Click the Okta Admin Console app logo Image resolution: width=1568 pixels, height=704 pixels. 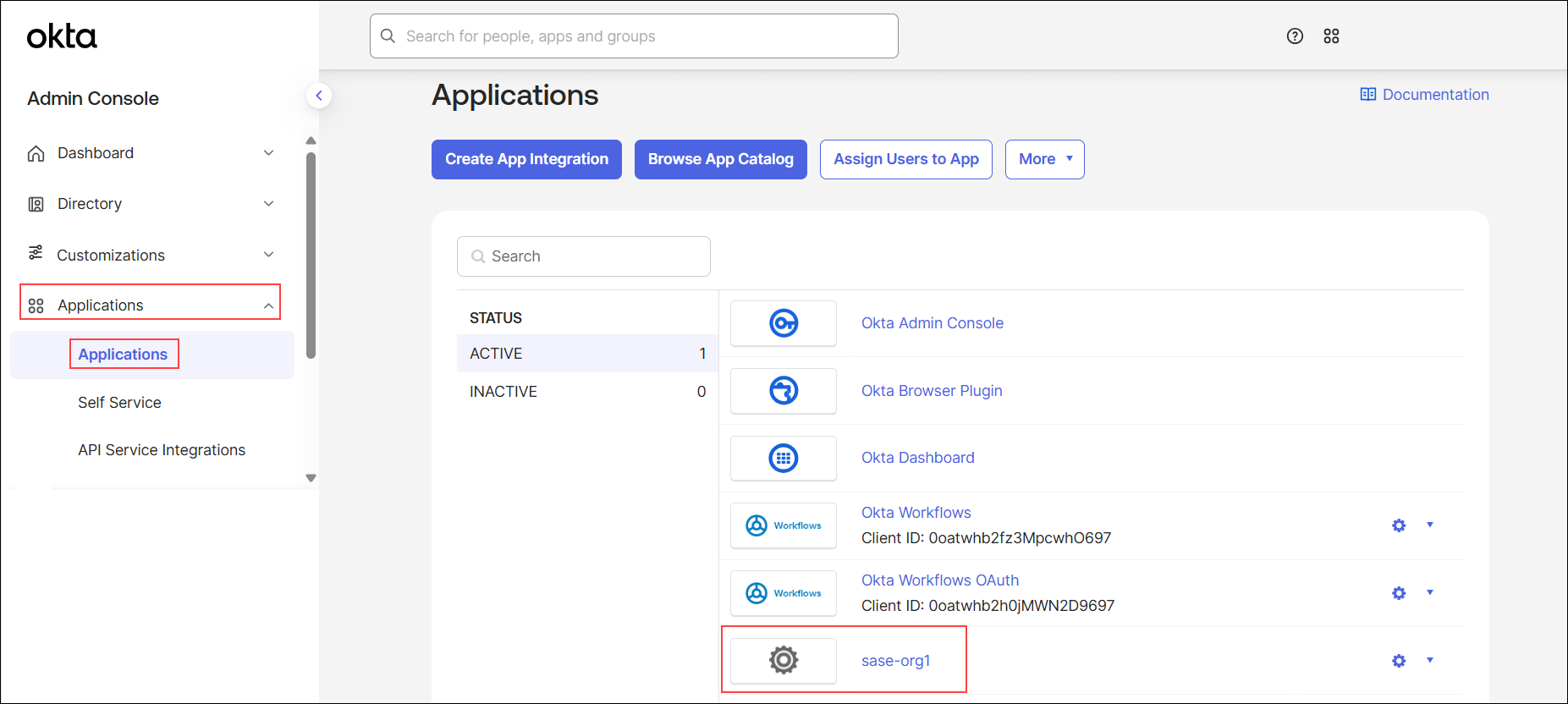(784, 323)
